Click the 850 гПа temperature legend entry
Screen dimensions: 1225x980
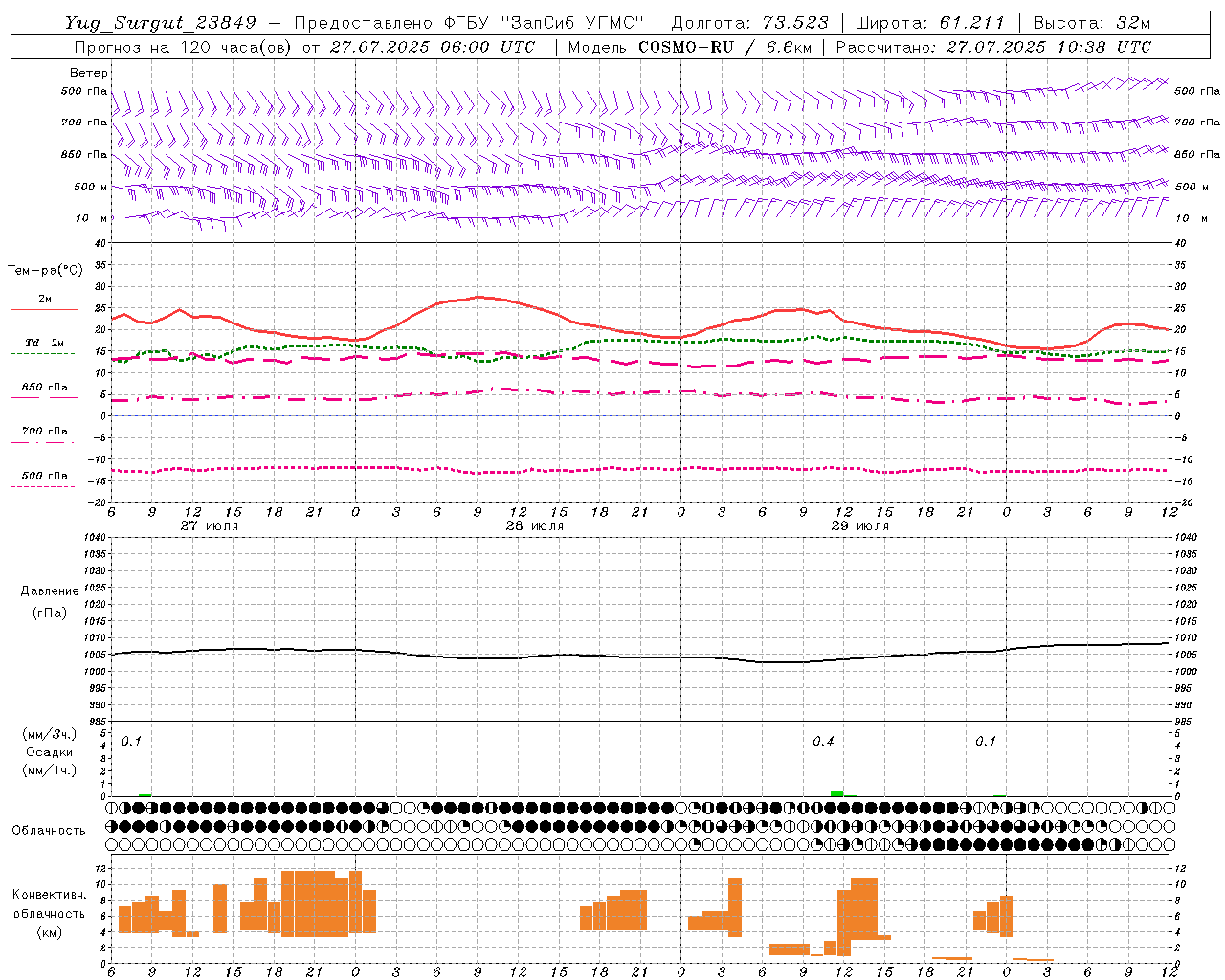(x=45, y=388)
